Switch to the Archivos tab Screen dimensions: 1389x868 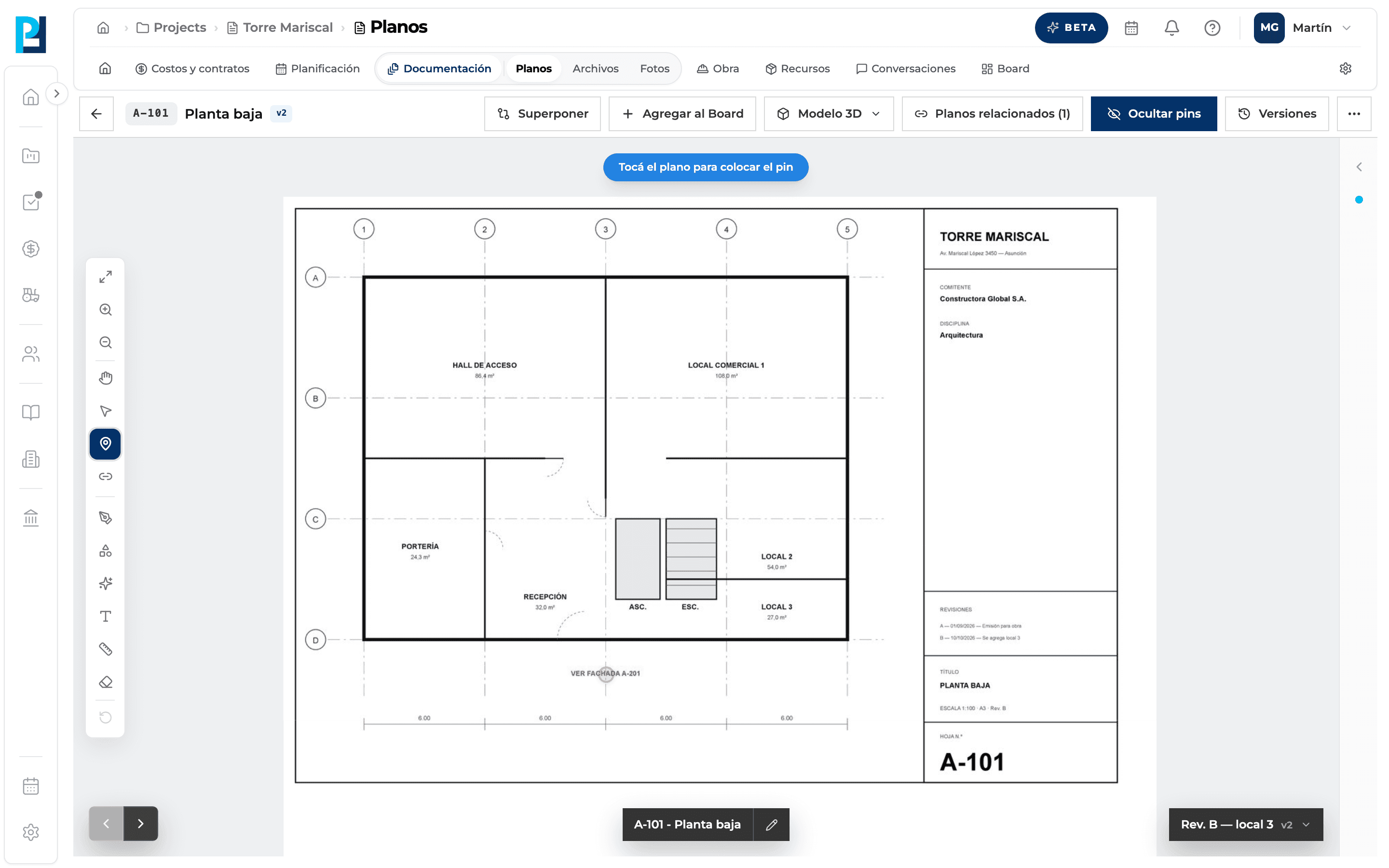pos(595,68)
